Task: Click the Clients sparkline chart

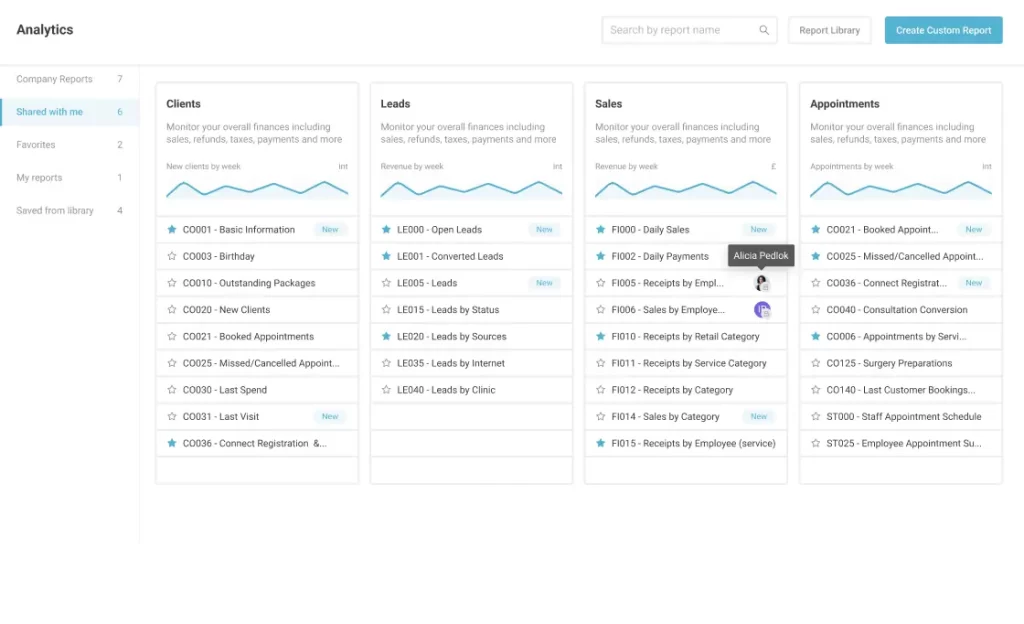Action: 256,188
